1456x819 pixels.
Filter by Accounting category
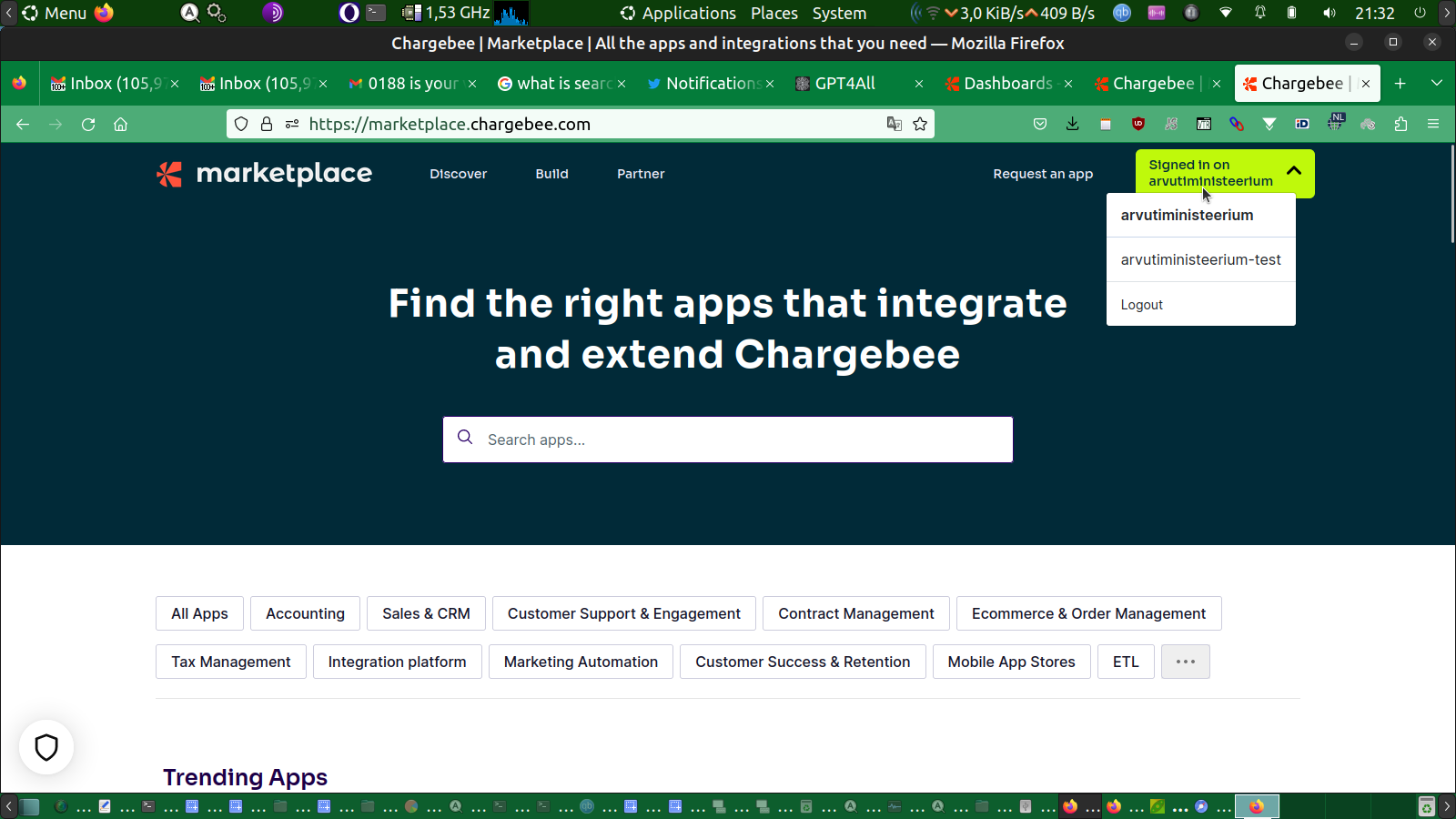(305, 613)
